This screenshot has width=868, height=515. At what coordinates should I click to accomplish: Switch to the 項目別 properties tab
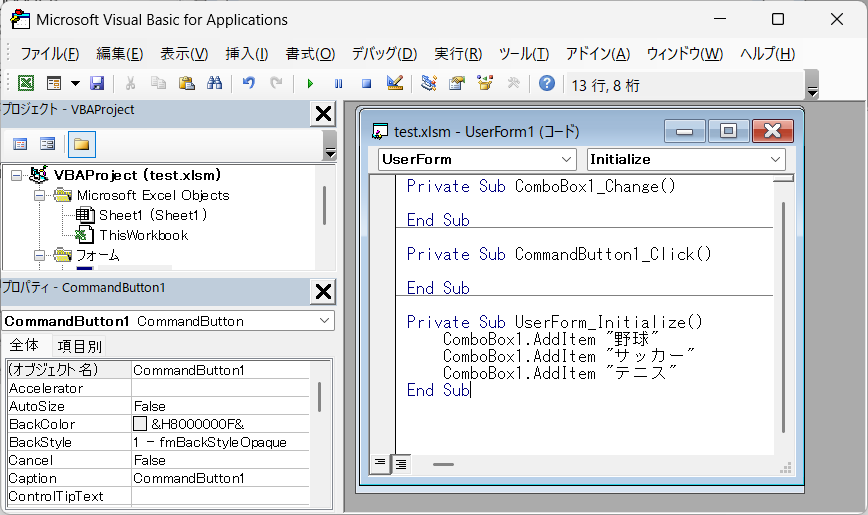click(79, 347)
